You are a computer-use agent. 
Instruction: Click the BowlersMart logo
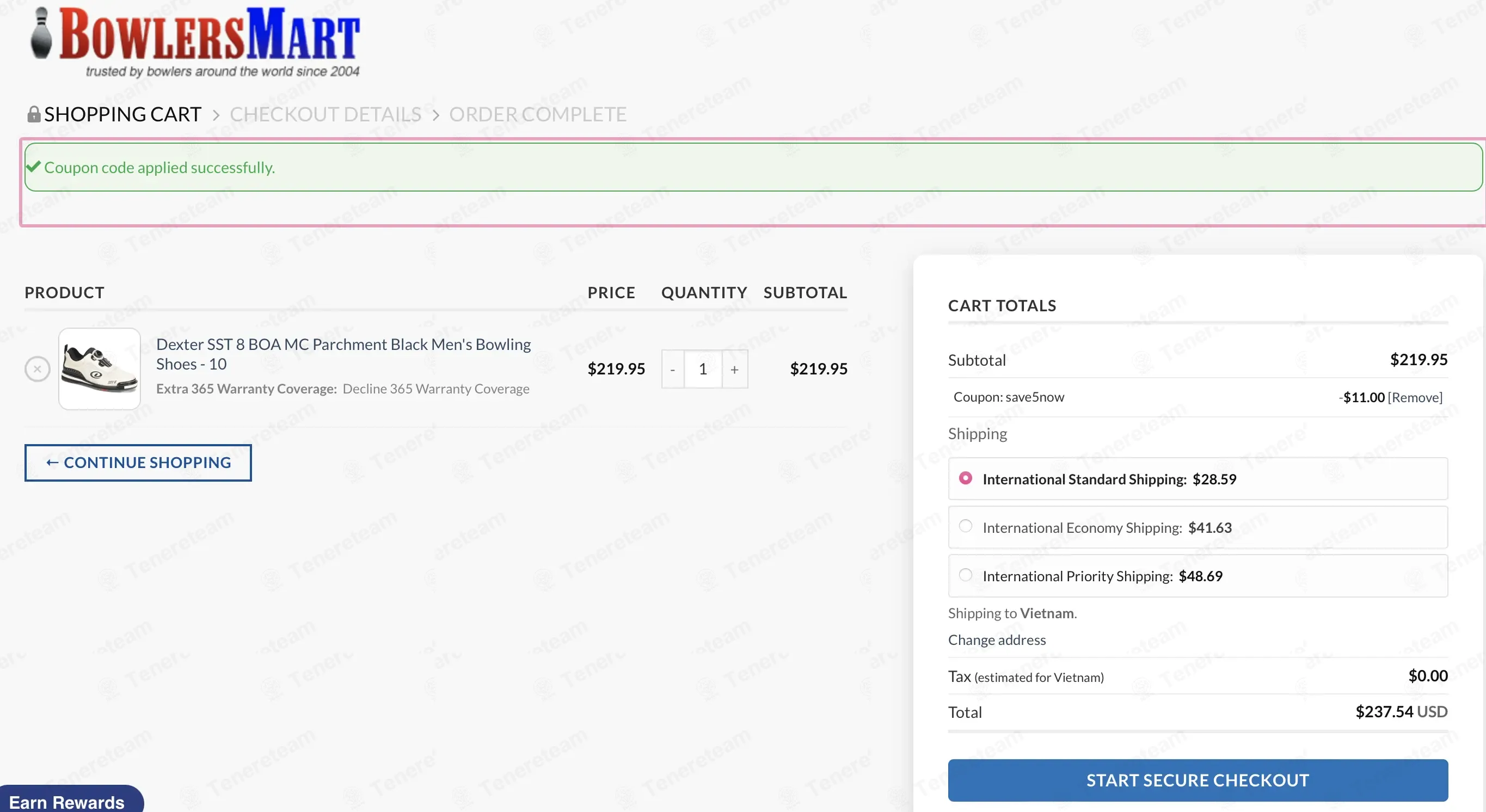(x=195, y=41)
